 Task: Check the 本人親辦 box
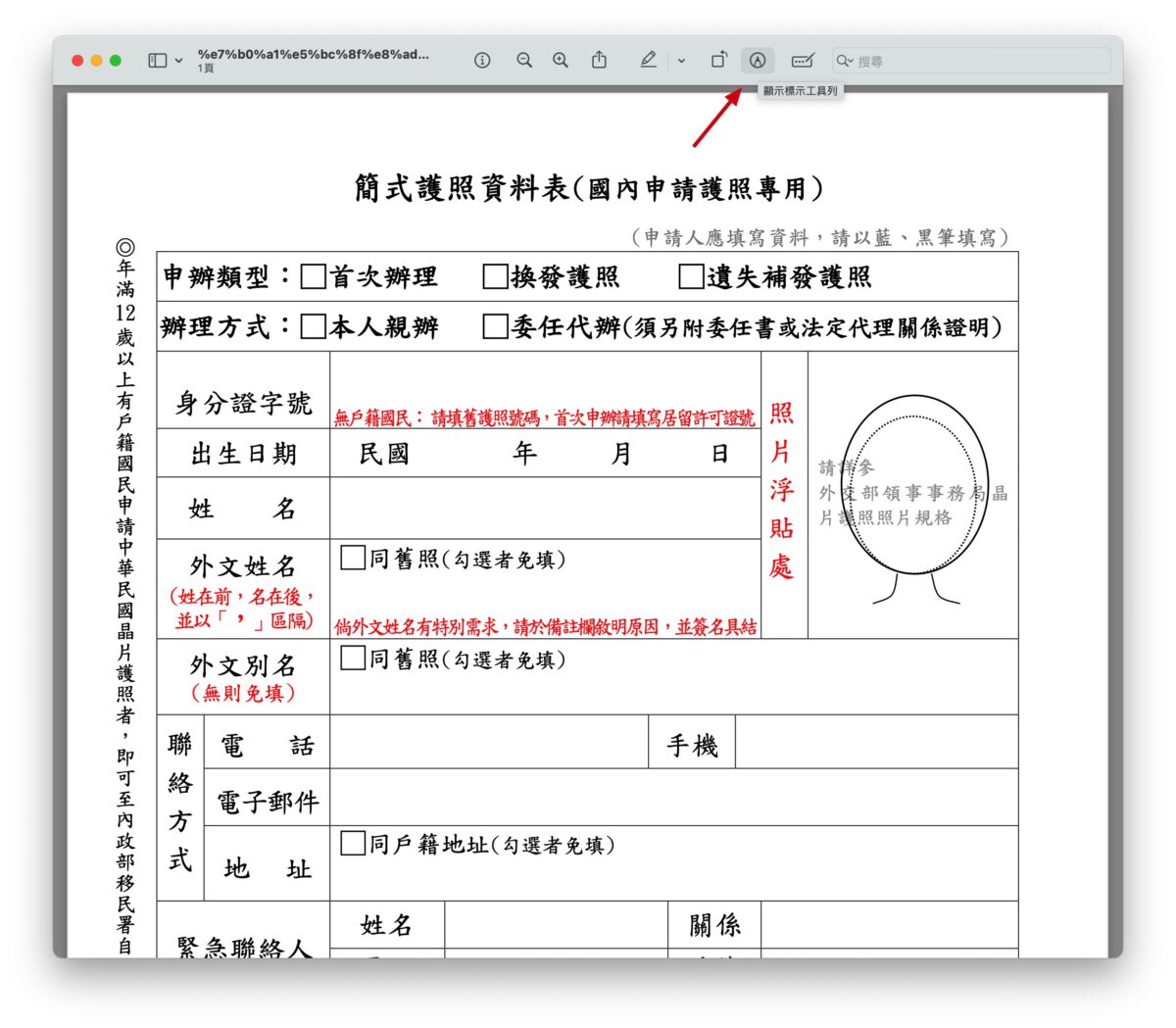313,326
